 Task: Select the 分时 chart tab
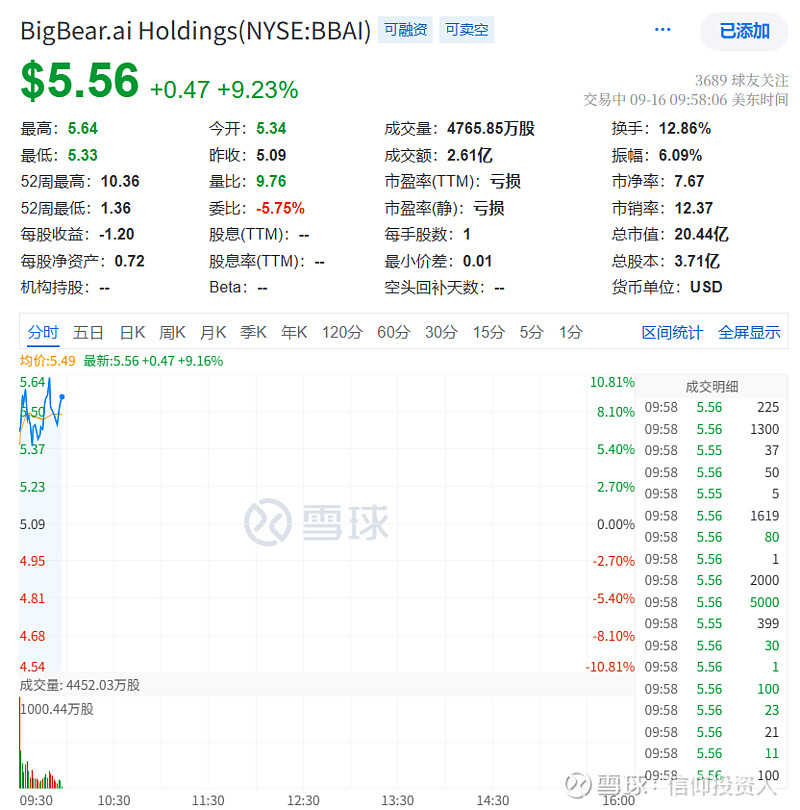43,332
